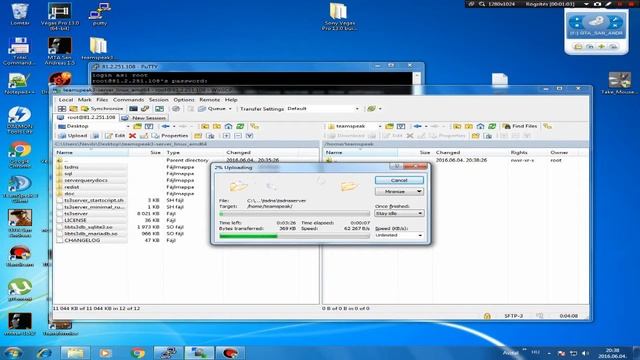The width and height of the screenshot is (640, 360).
Task: Click the green file progress bar (bottom)
Action: point(294,236)
